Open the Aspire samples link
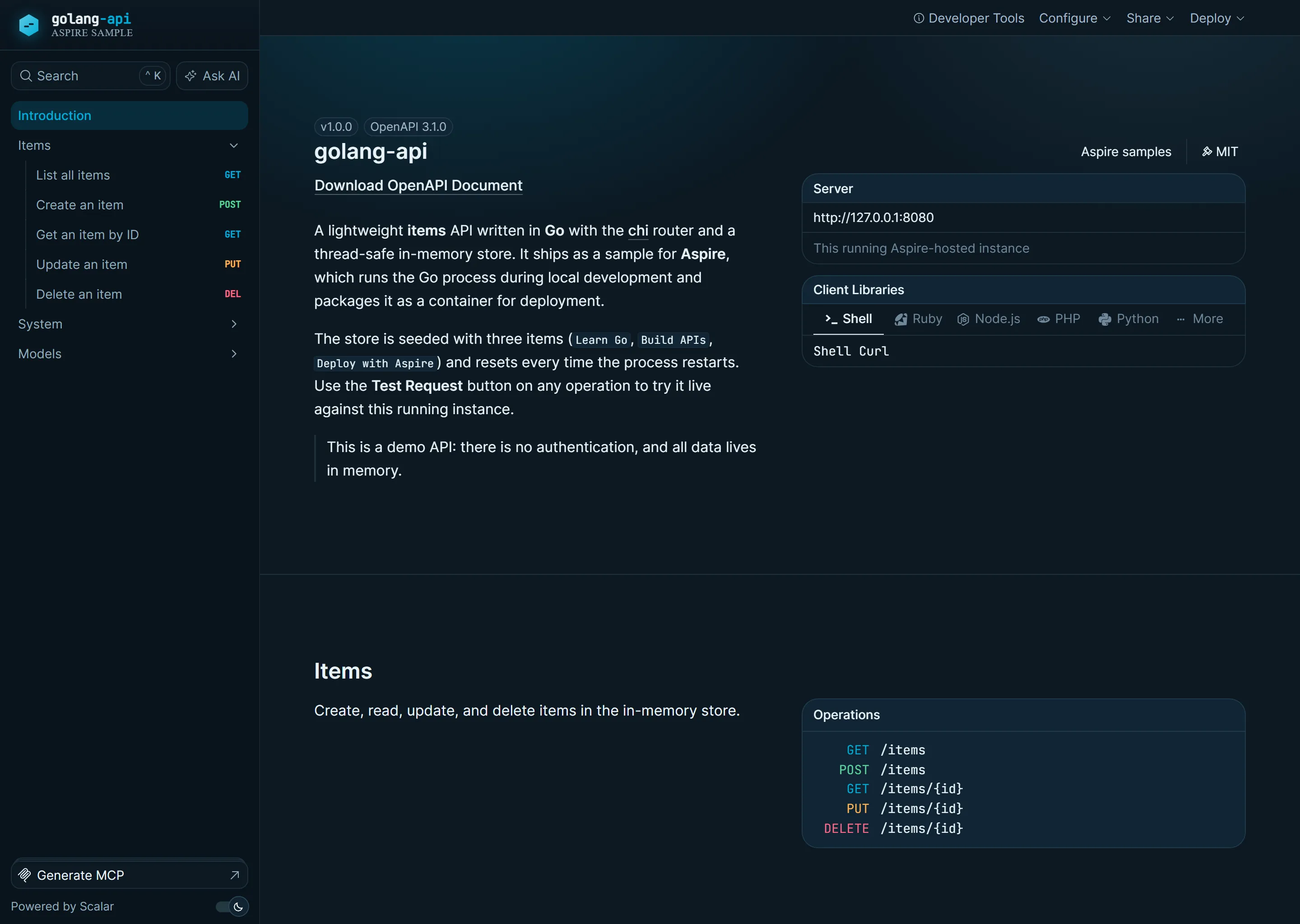 pyautogui.click(x=1126, y=152)
